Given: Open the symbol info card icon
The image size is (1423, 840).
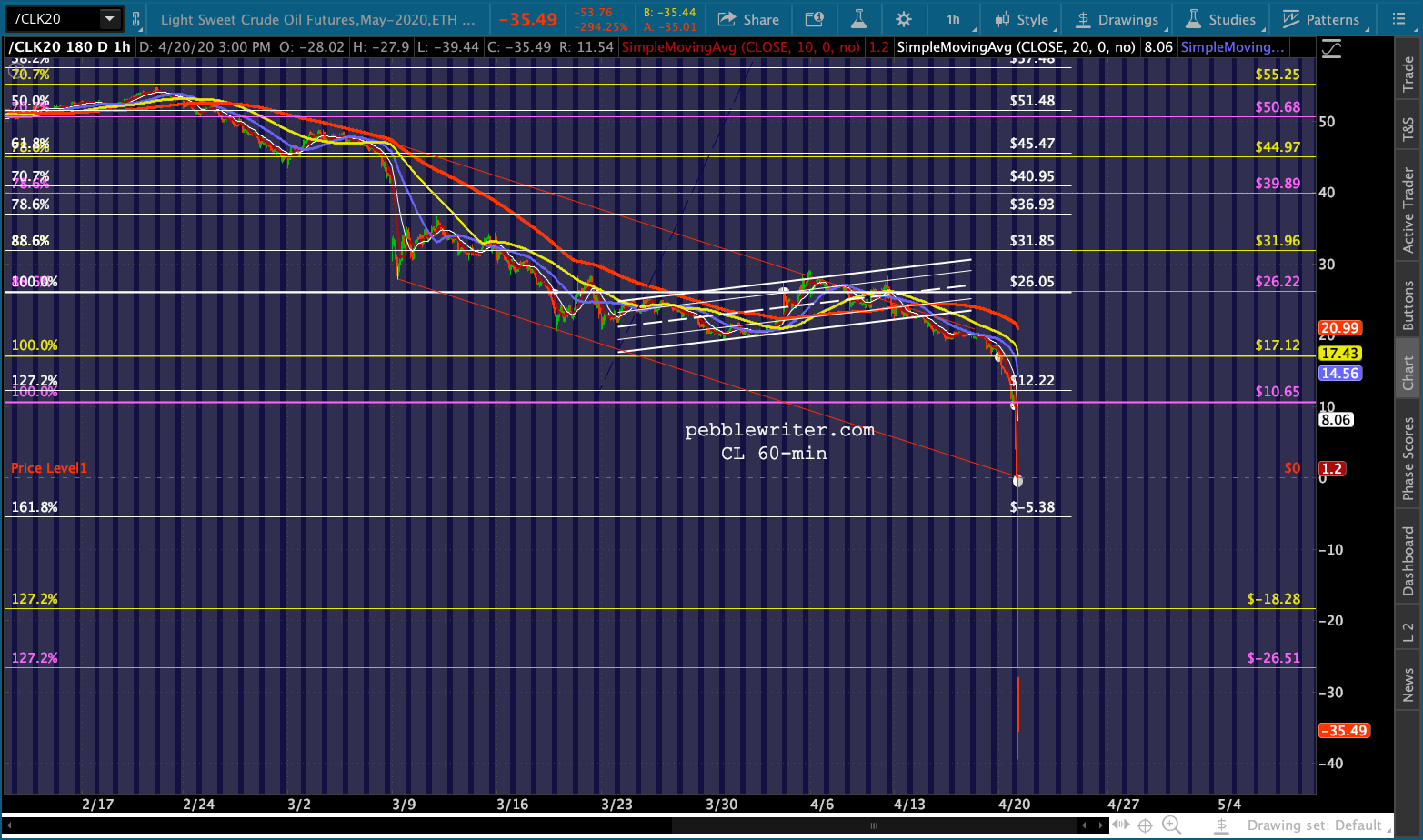Looking at the screenshot, I should click(x=815, y=19).
